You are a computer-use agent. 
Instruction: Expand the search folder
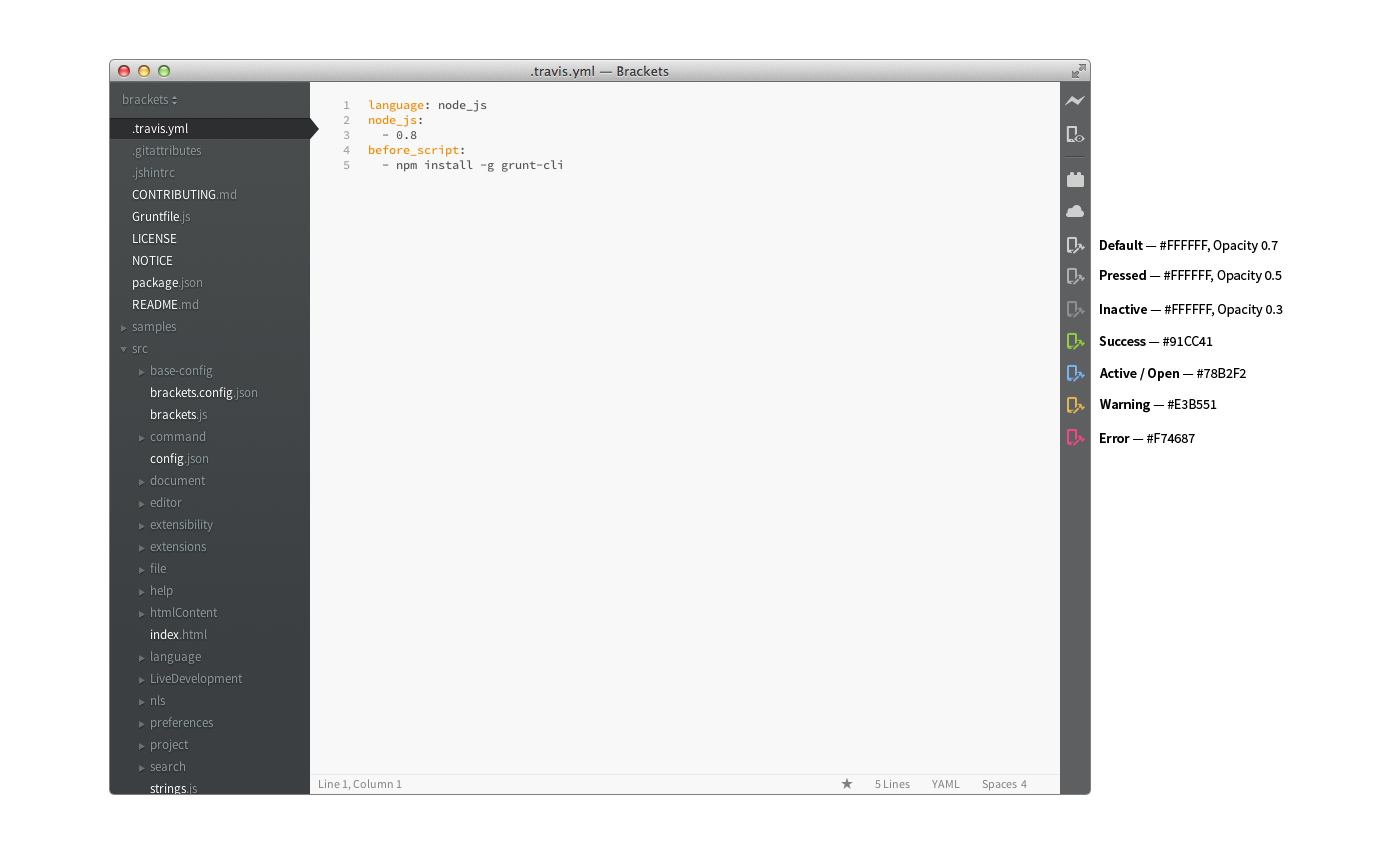142,767
